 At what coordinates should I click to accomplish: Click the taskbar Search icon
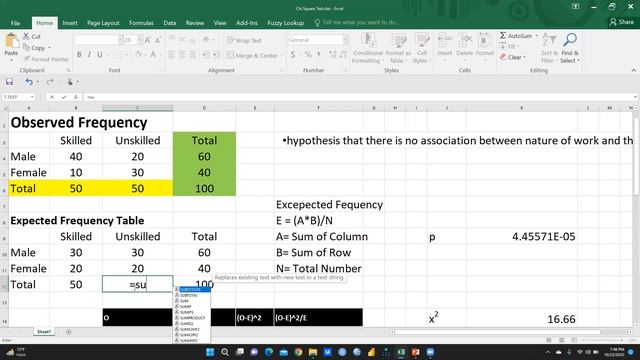click(x=224, y=352)
